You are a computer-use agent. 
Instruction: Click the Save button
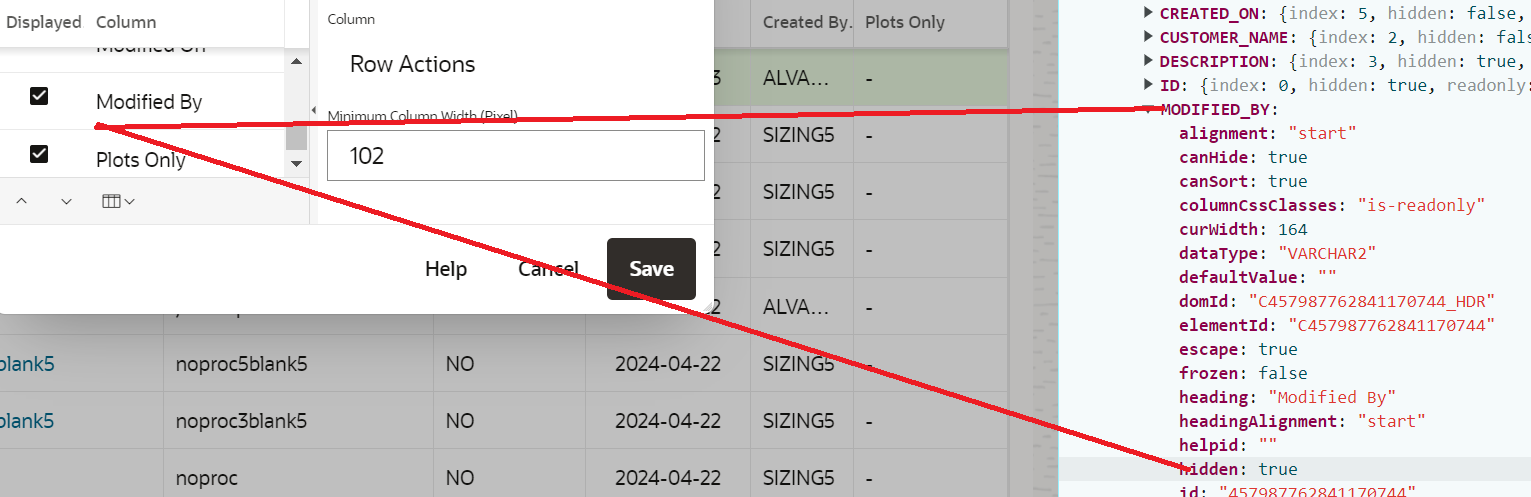point(651,269)
